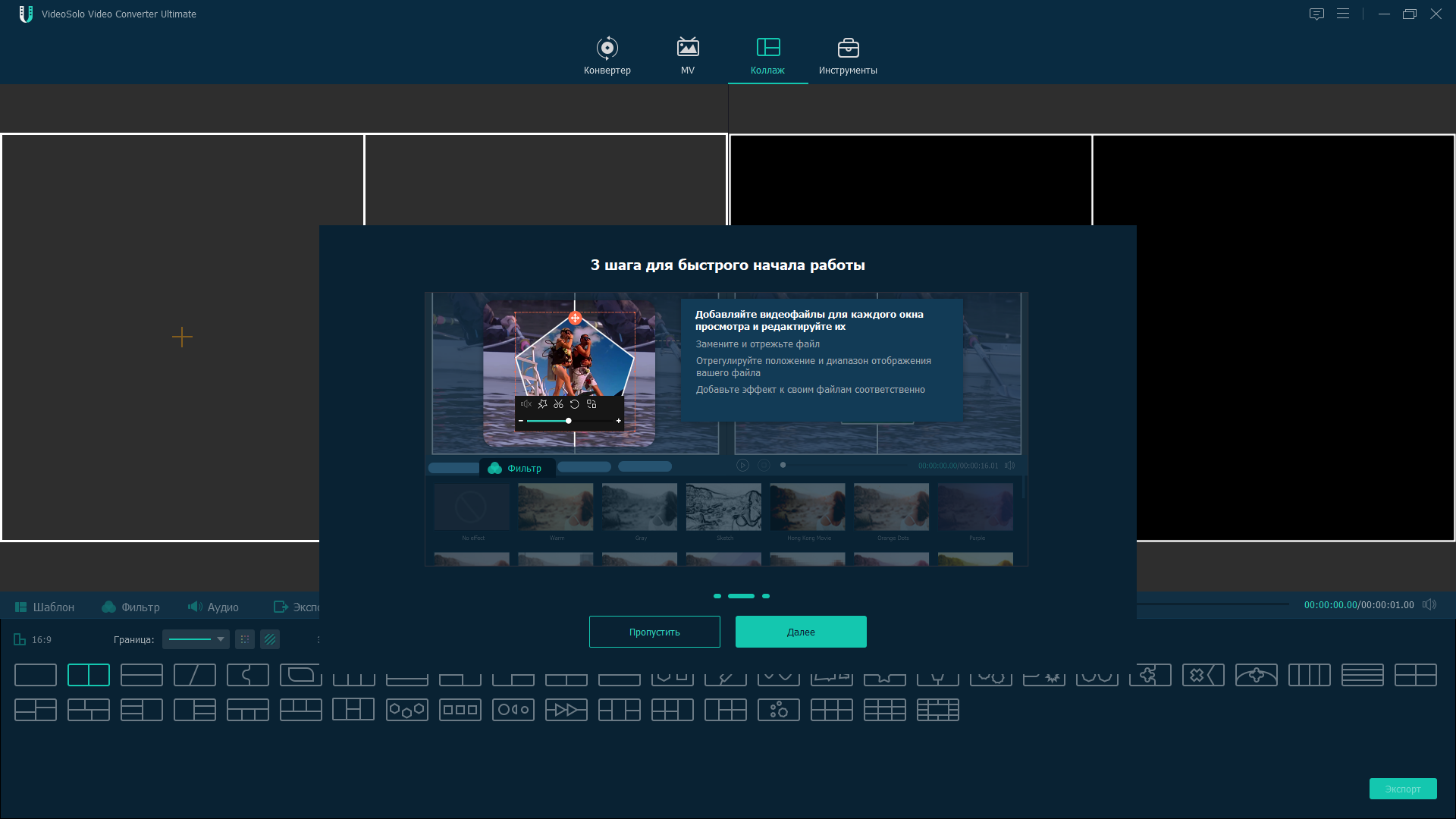Switch to the Фильтр tab
The width and height of the screenshot is (1456, 819).
click(x=130, y=607)
